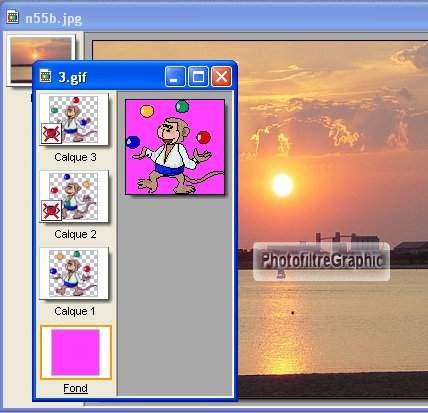Open the 3.gif window system icon
The width and height of the screenshot is (428, 413).
(46, 76)
